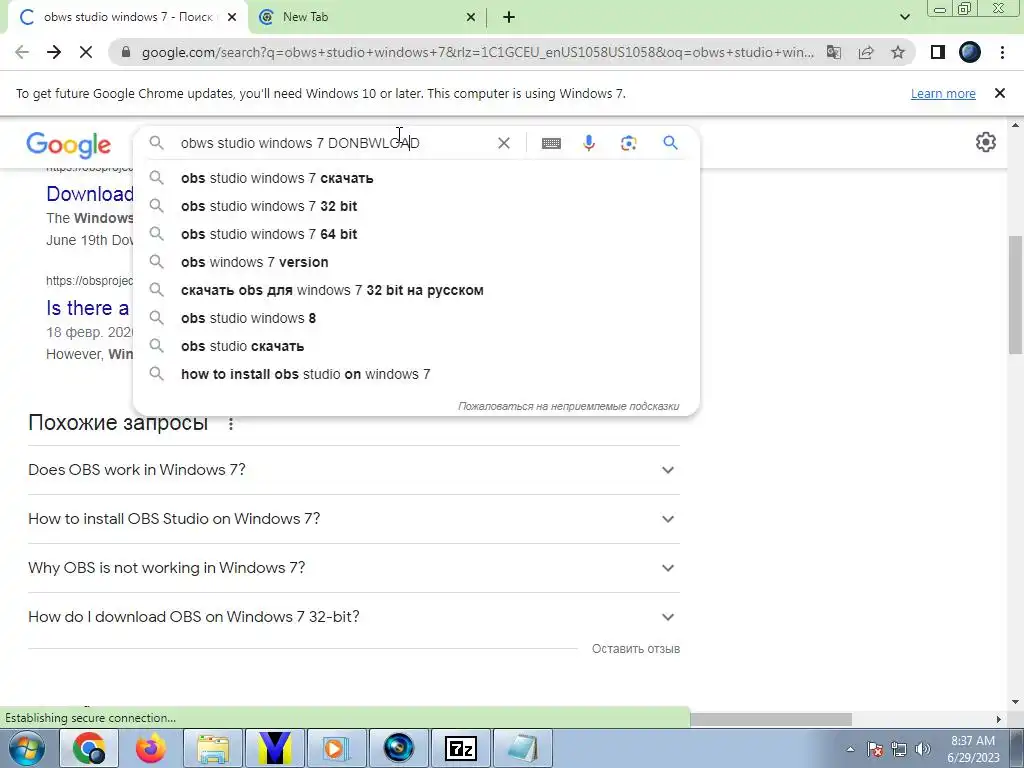Bookmark this page with the star icon
1024x768 pixels.
coord(898,52)
